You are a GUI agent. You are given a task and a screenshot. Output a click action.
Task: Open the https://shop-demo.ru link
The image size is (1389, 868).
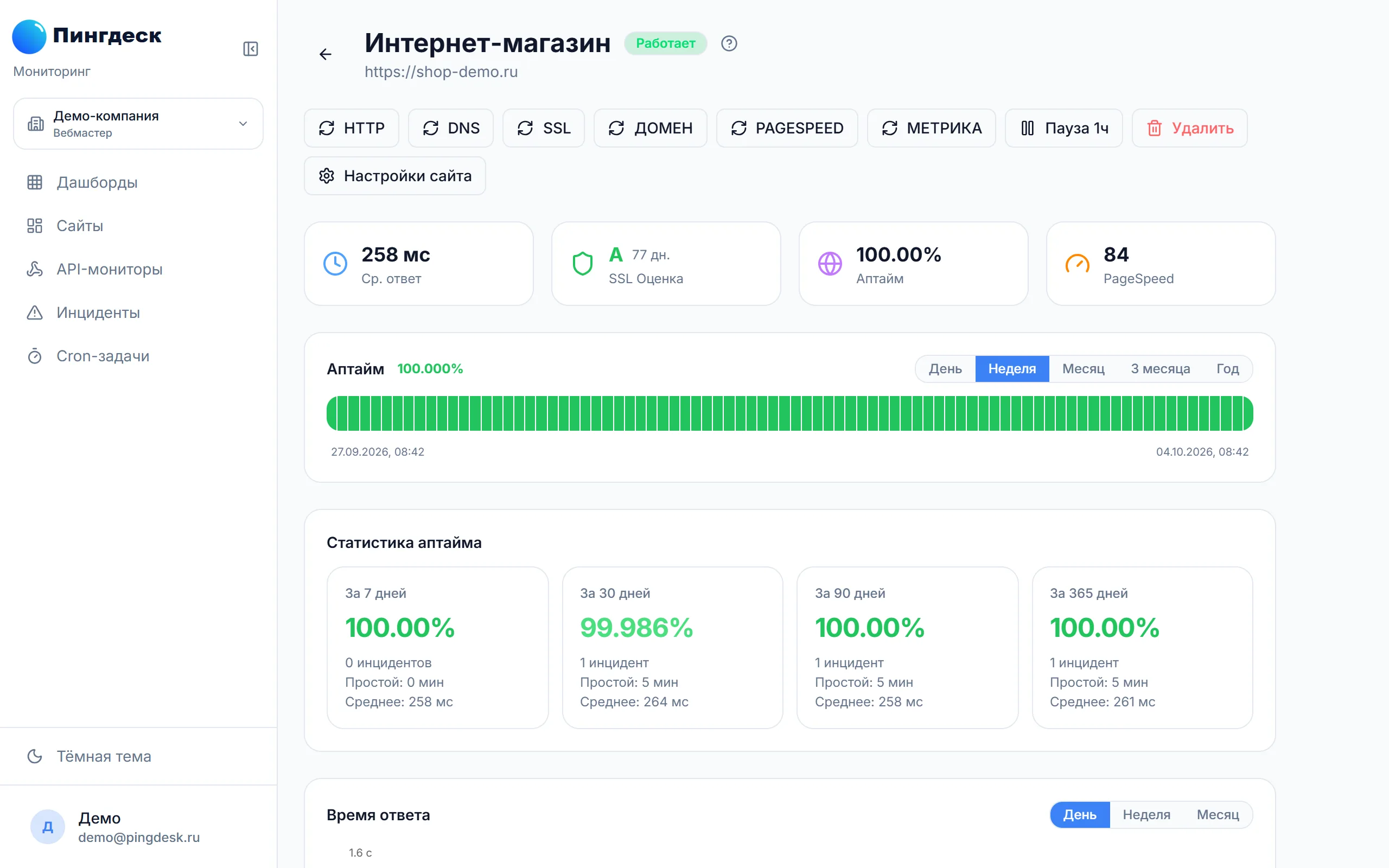tap(441, 72)
